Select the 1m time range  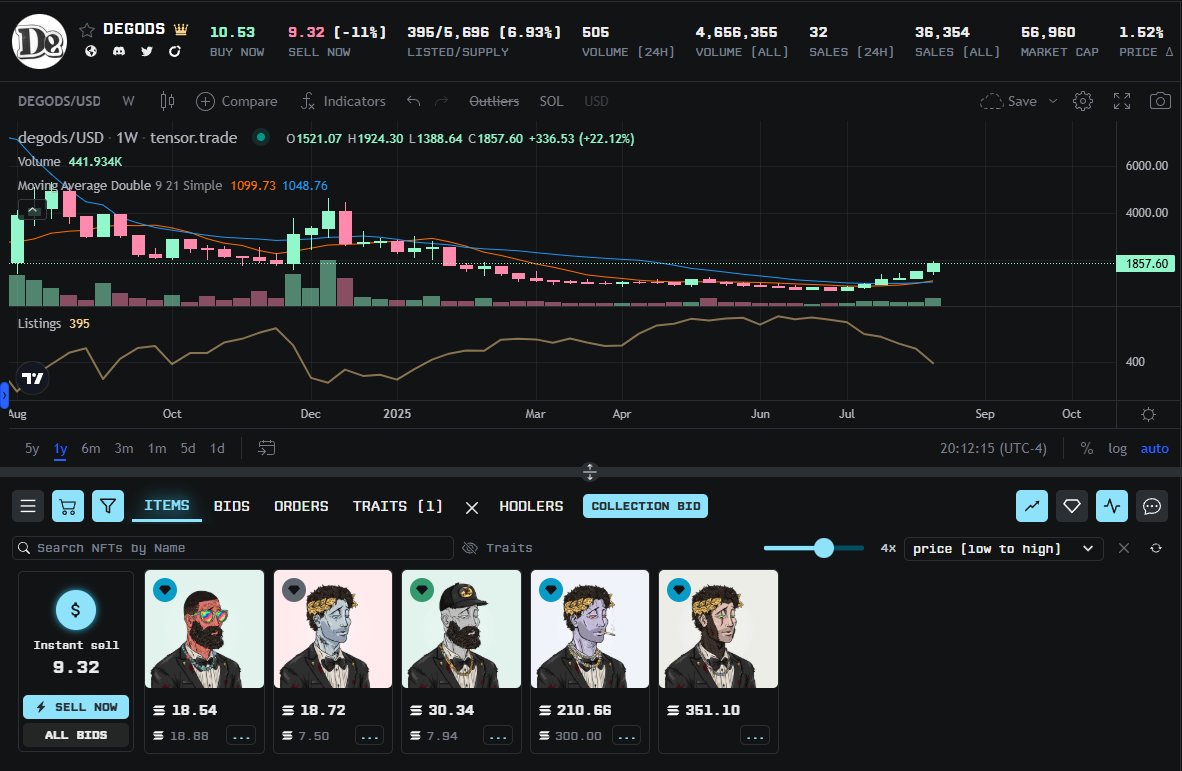pos(157,448)
